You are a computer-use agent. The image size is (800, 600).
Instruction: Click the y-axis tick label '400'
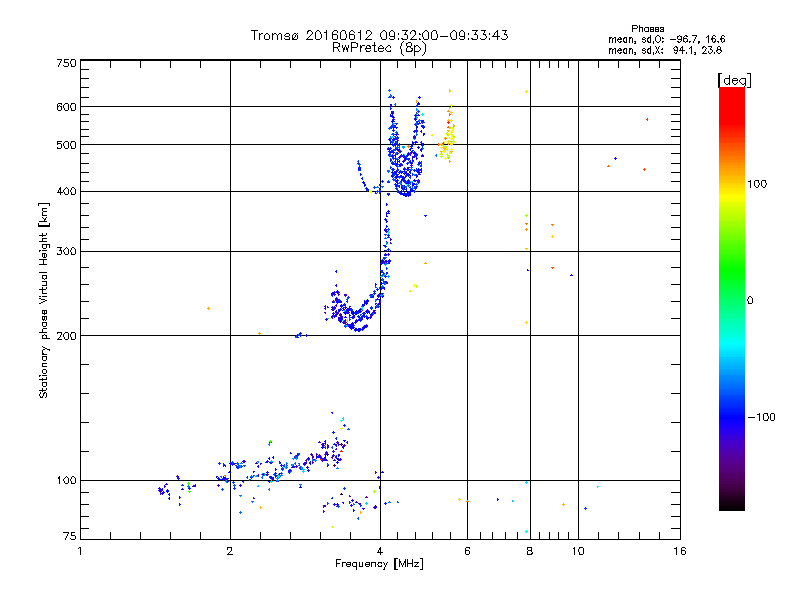tap(66, 192)
